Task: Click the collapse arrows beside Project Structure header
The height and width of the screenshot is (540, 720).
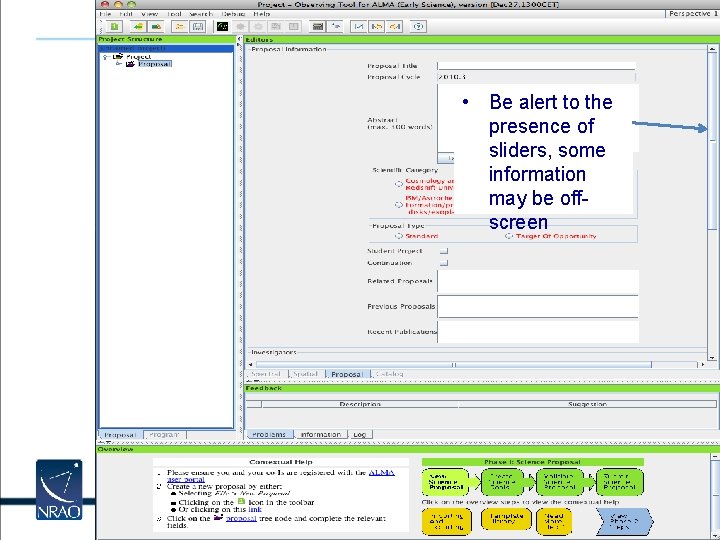Action: click(239, 40)
